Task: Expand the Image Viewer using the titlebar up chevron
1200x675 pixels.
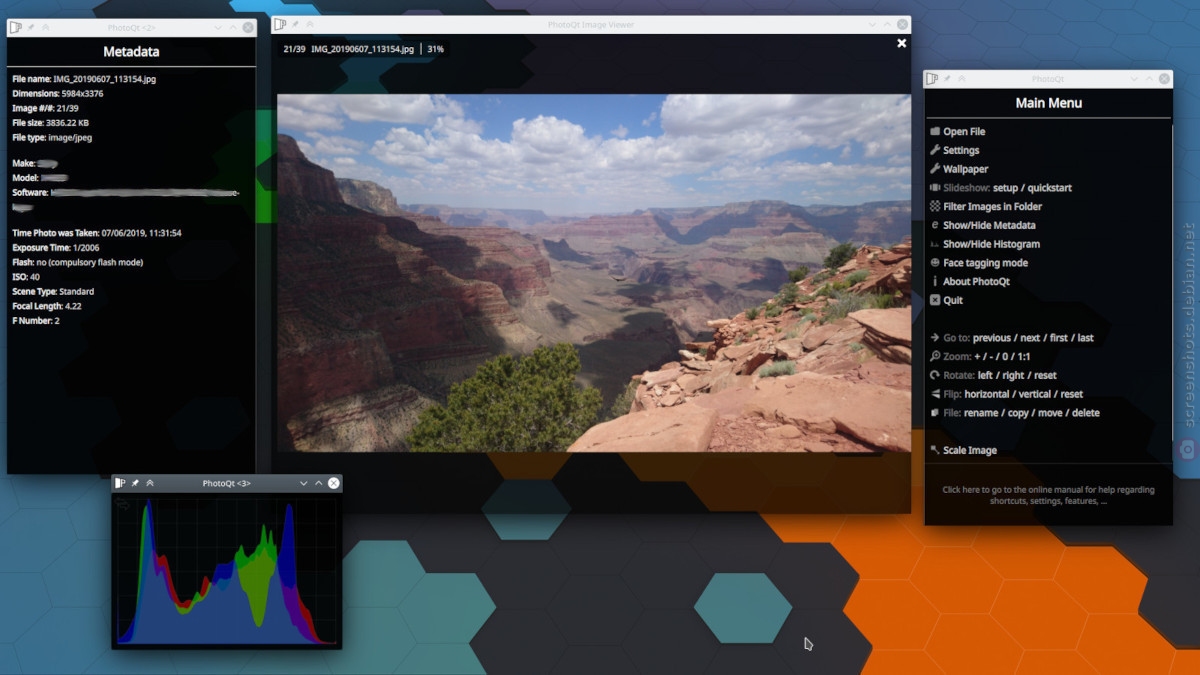Action: coord(888,24)
